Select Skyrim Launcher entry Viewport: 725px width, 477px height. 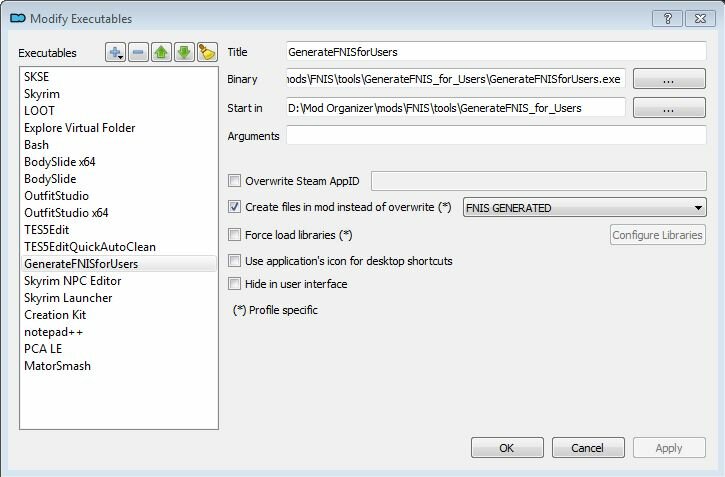pyautogui.click(x=118, y=298)
